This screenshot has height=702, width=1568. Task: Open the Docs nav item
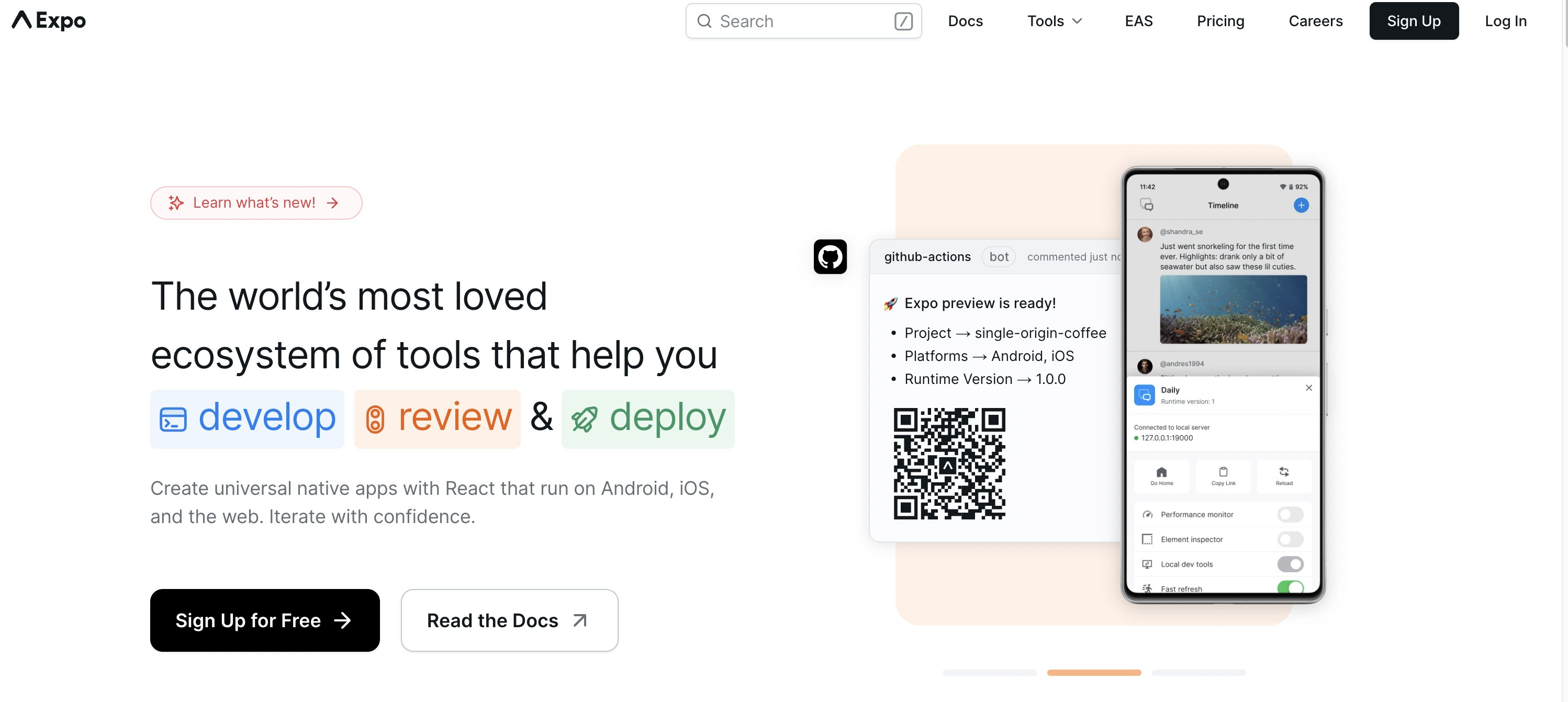[x=965, y=21]
